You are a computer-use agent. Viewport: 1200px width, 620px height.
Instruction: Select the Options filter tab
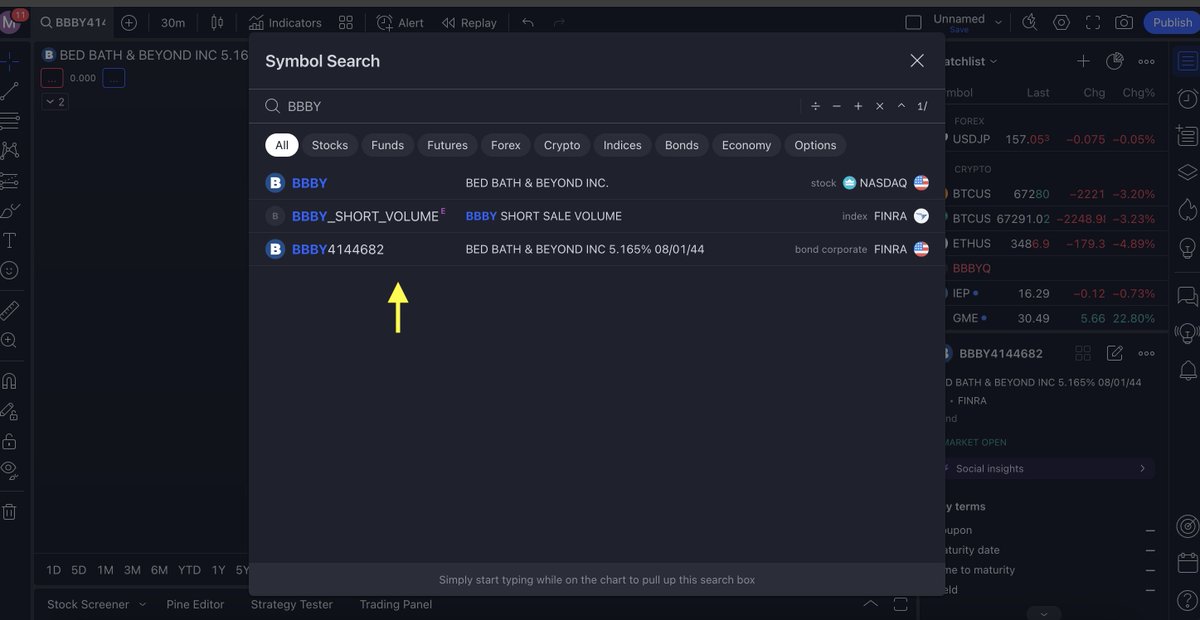pyautogui.click(x=815, y=145)
